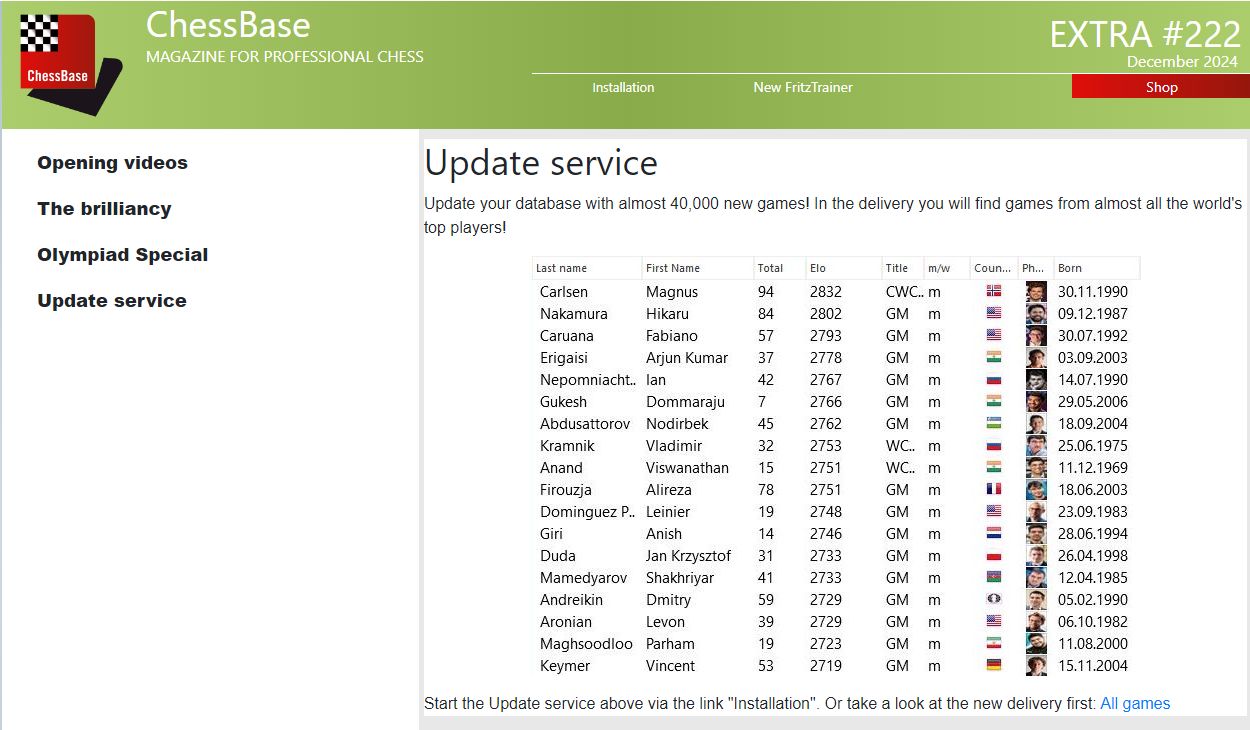1250x730 pixels.
Task: Go to Opening videos section
Action: pos(112,163)
